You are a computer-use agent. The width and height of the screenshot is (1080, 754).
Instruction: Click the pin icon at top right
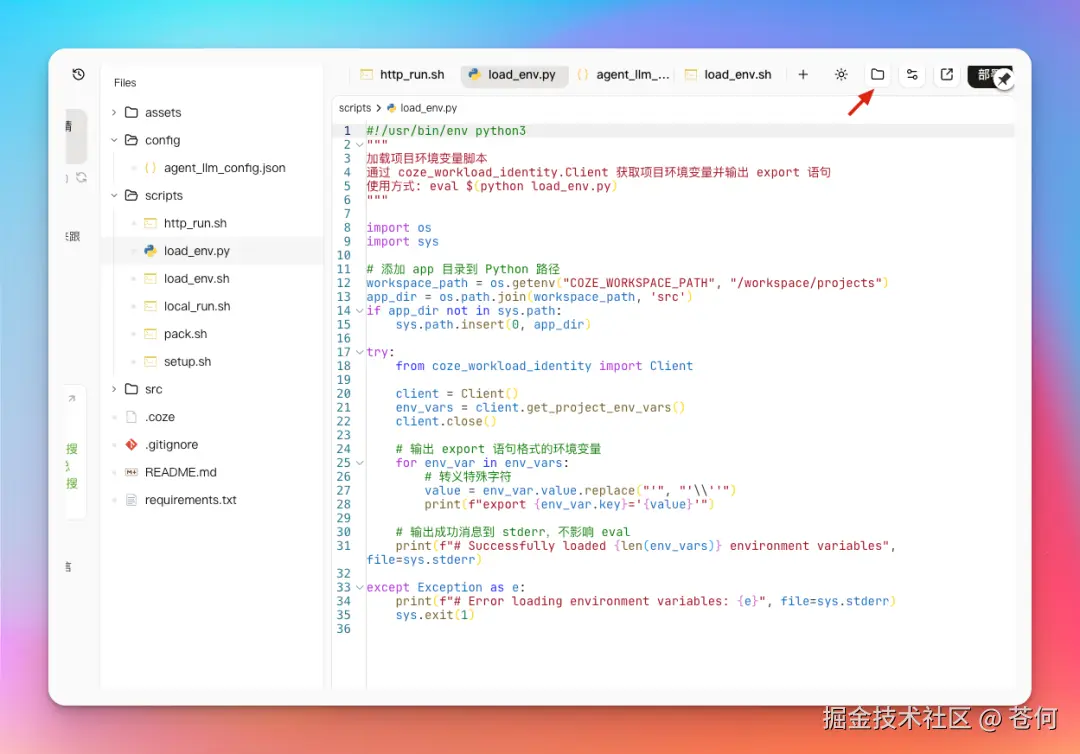point(1004,80)
